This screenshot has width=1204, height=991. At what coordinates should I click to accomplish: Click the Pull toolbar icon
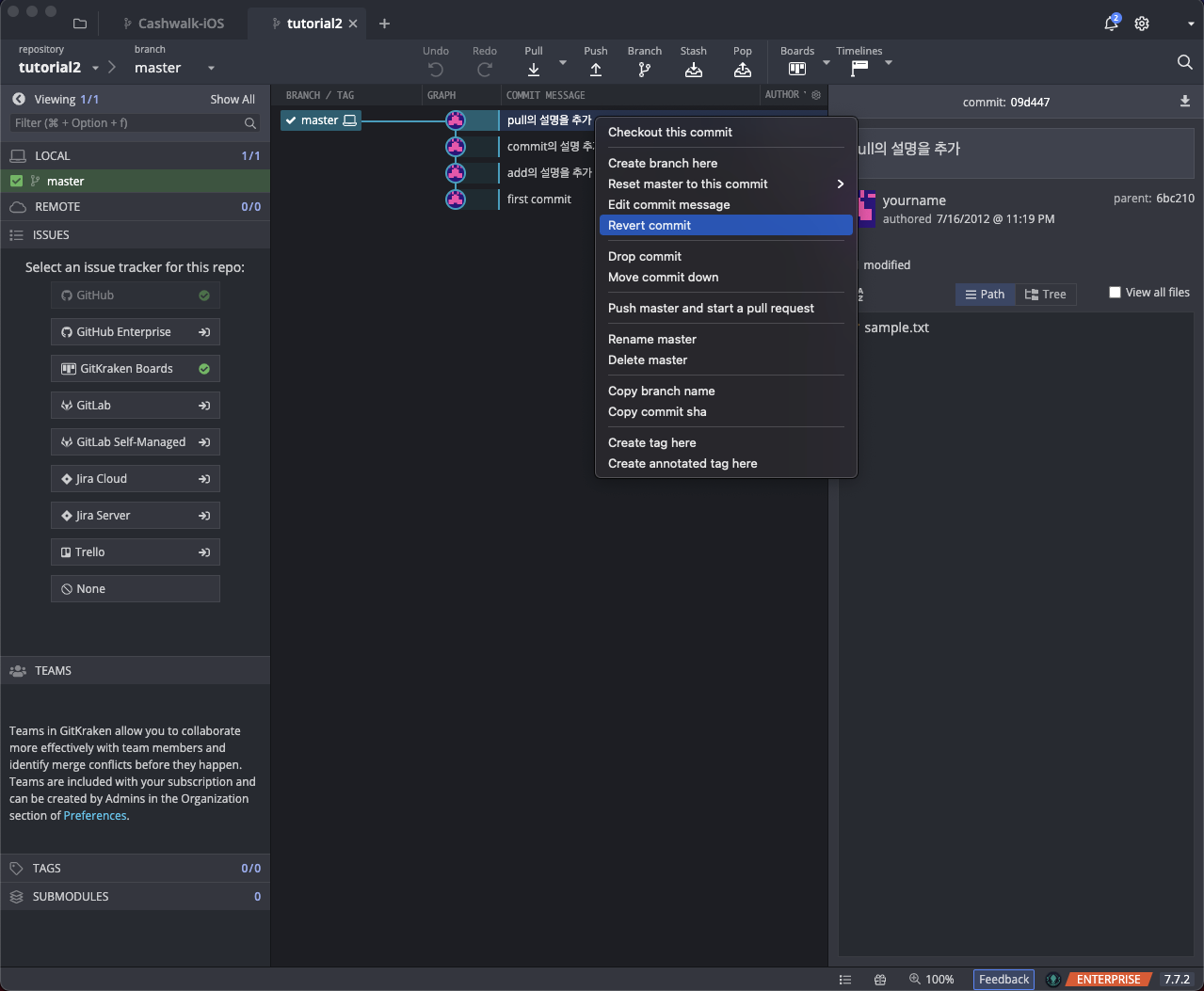coord(534,70)
